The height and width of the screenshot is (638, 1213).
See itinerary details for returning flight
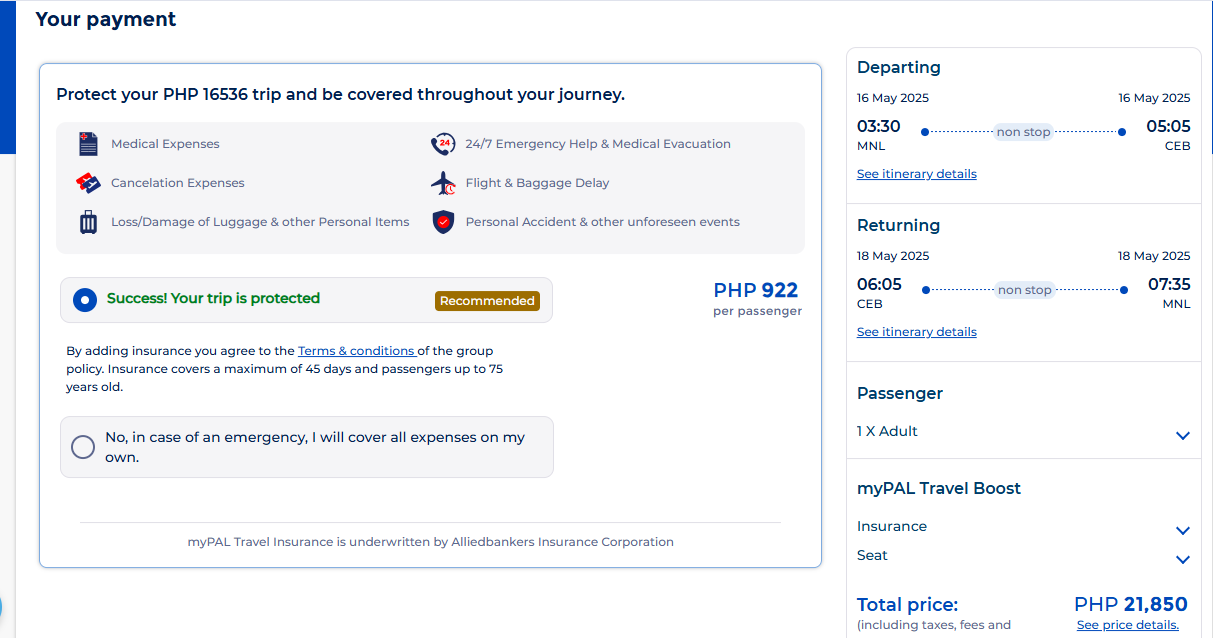coord(916,332)
